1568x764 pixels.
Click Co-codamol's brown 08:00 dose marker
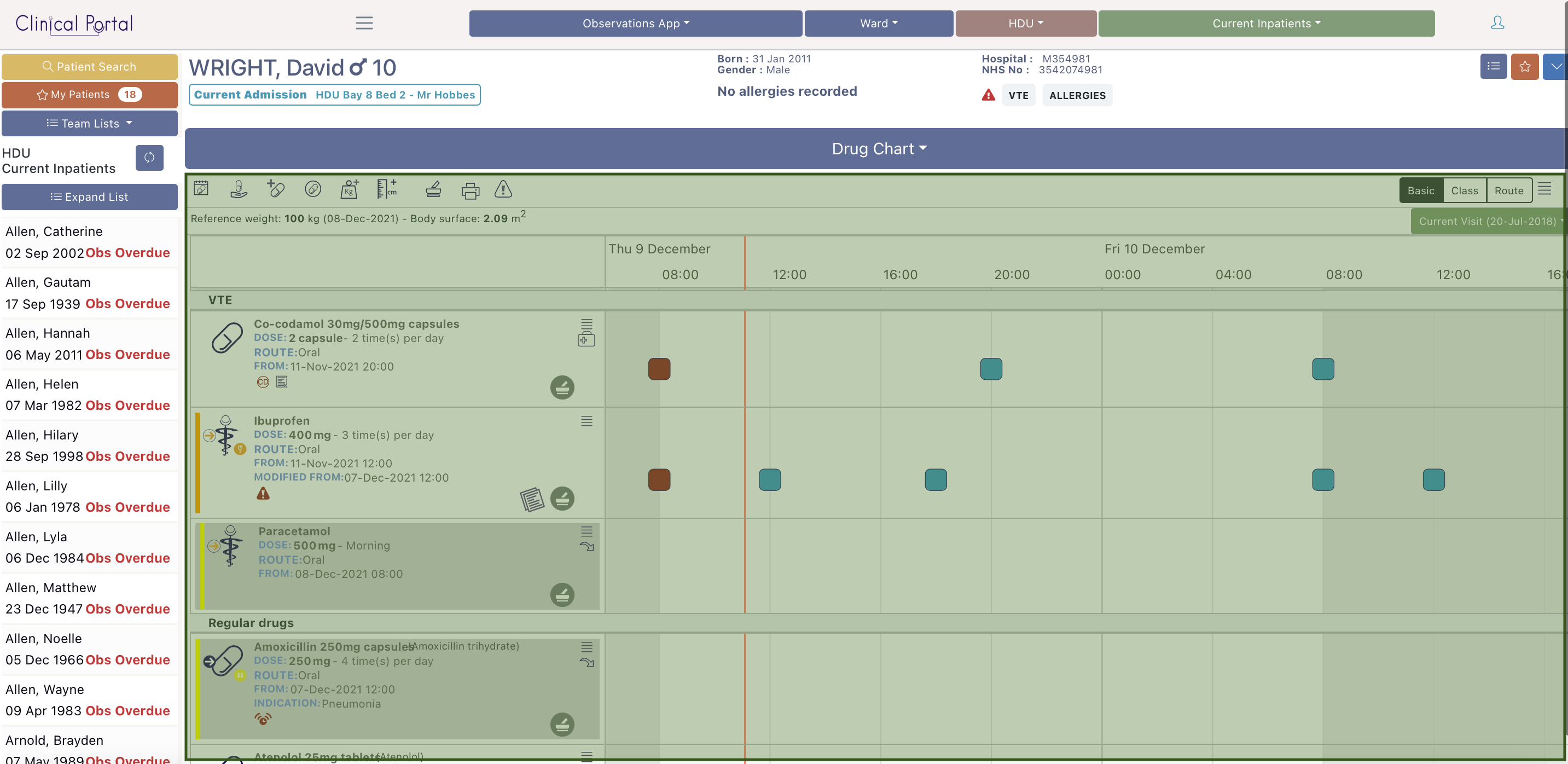[659, 369]
